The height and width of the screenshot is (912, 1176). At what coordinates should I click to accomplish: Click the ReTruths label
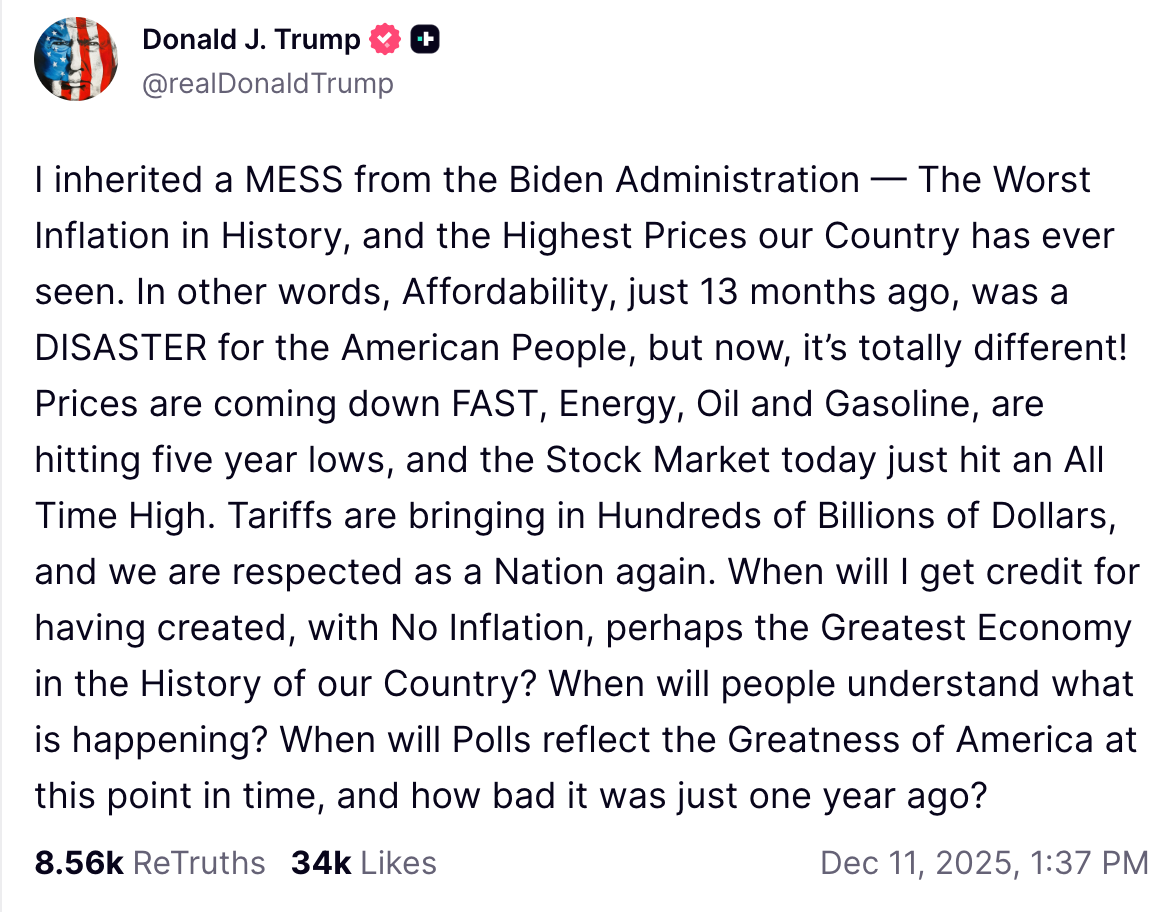click(x=199, y=863)
